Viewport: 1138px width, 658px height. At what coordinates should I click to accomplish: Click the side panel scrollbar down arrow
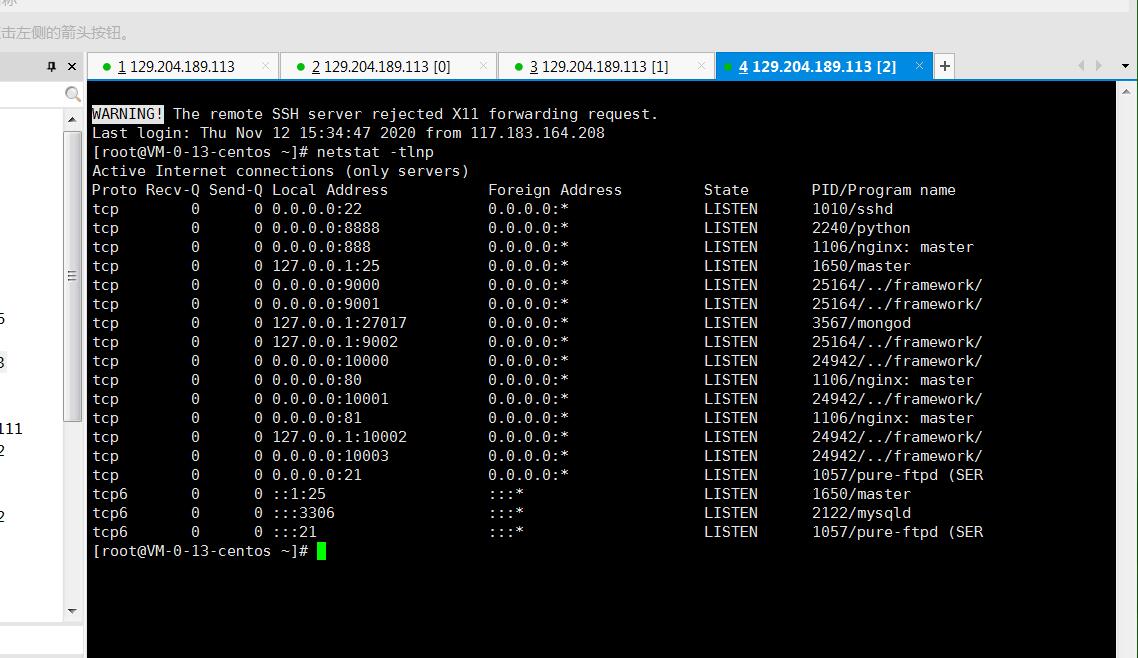click(x=72, y=611)
